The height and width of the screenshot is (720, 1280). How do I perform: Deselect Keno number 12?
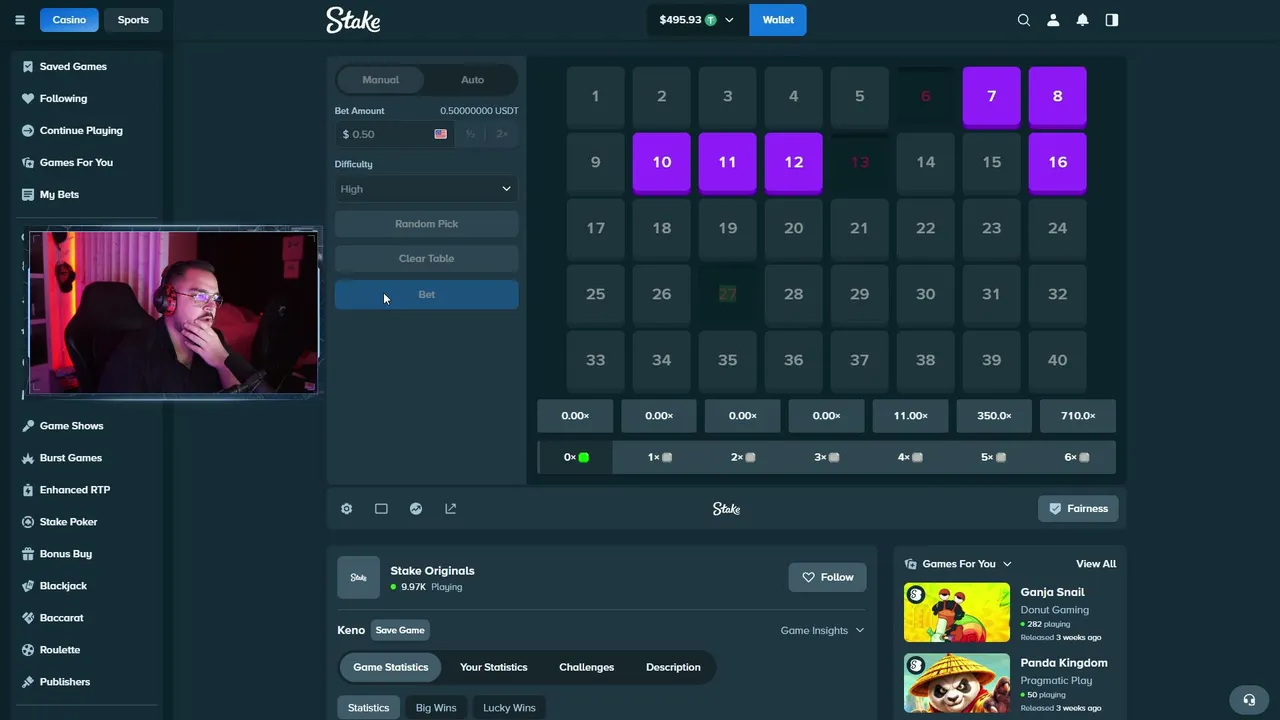(793, 163)
